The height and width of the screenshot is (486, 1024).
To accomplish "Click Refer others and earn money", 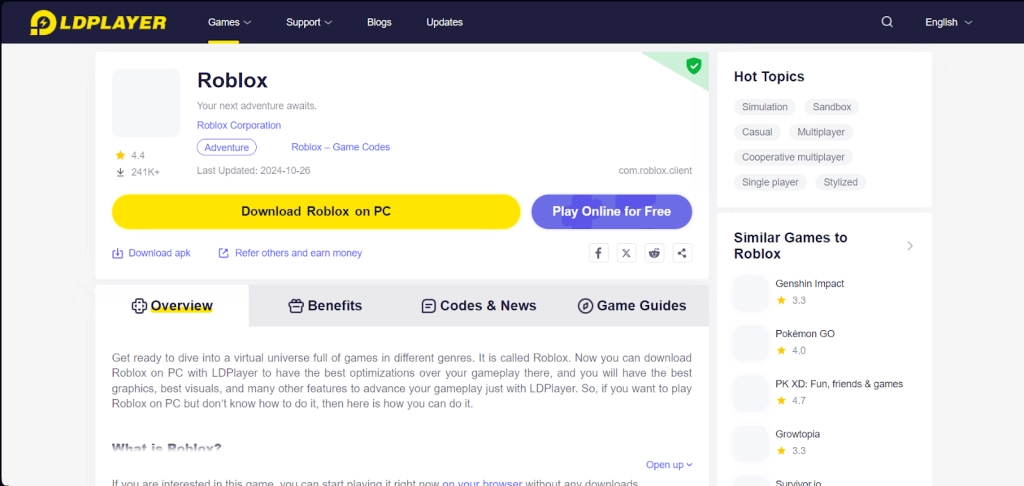I will click(290, 253).
